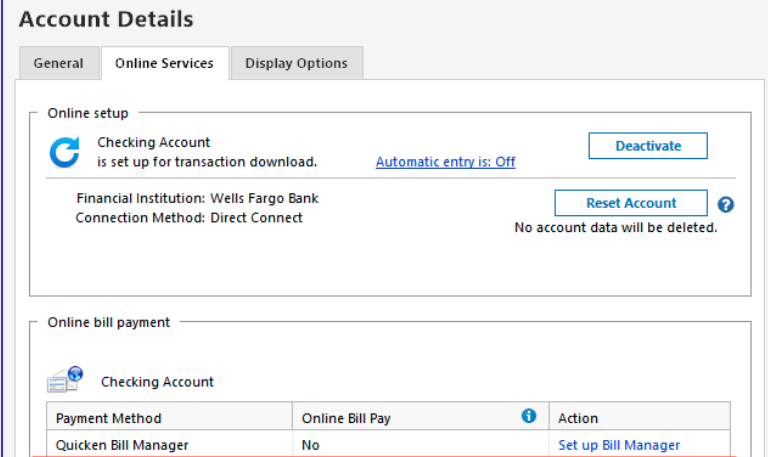
Task: Open the 'Automatic entry is: Off' link
Action: tap(445, 162)
